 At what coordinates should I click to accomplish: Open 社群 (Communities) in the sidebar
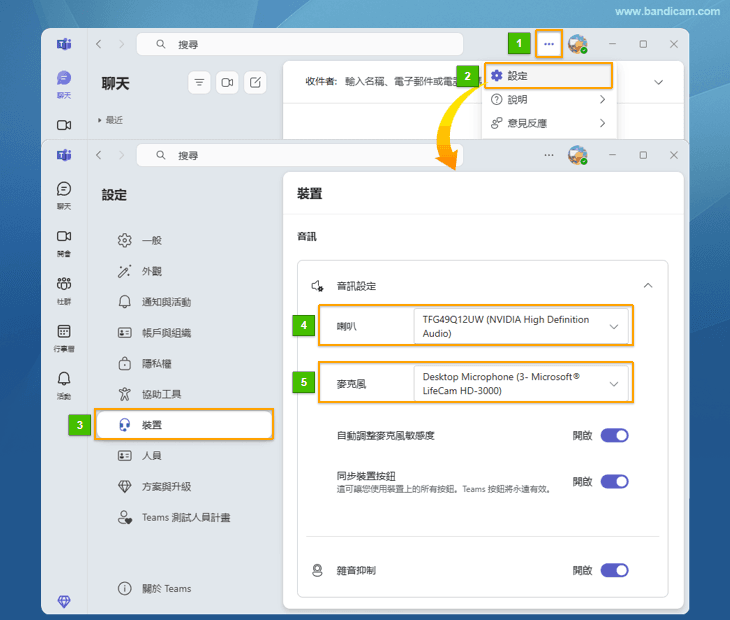[64, 291]
